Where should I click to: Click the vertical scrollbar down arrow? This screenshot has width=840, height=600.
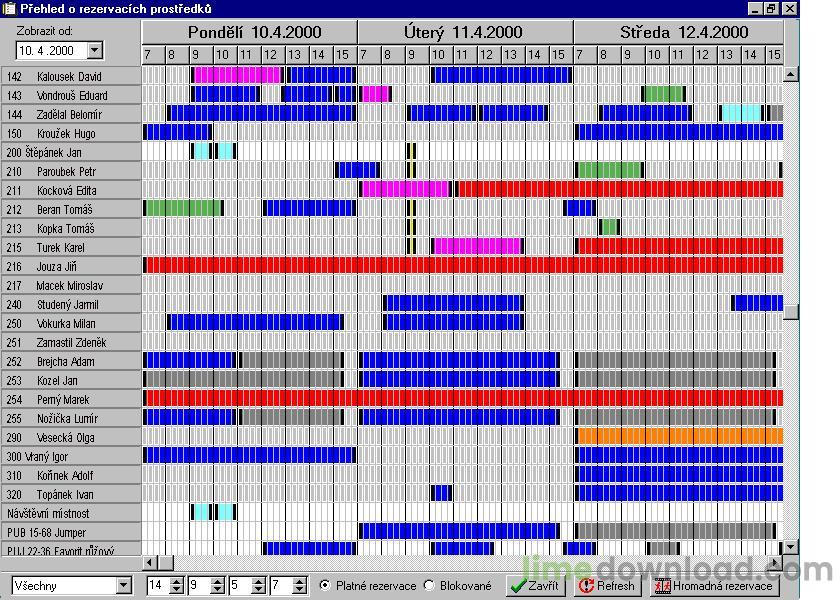pyautogui.click(x=791, y=547)
